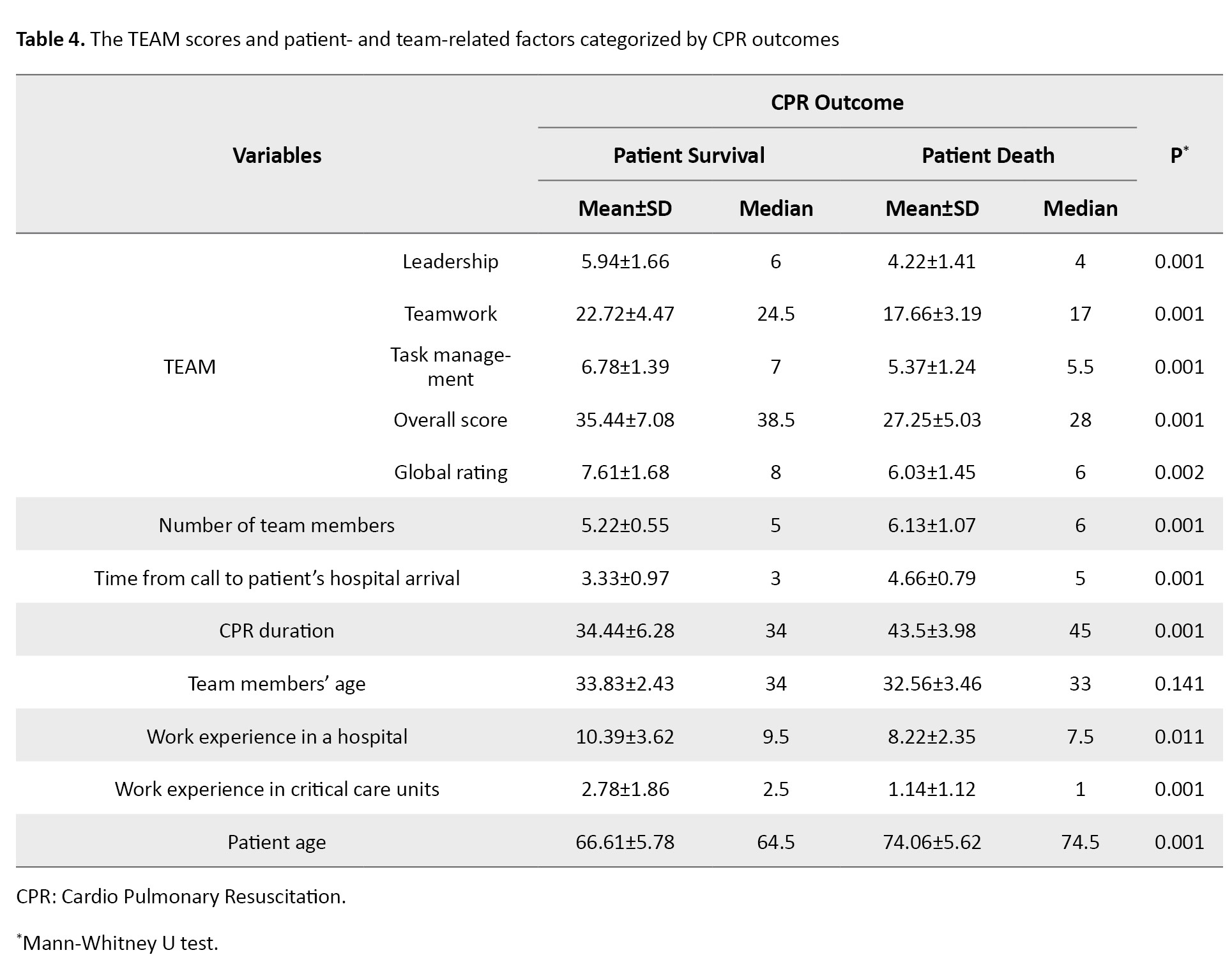The height and width of the screenshot is (964, 1232).
Task: Click the 'Overall score' row label
Action: point(450,420)
